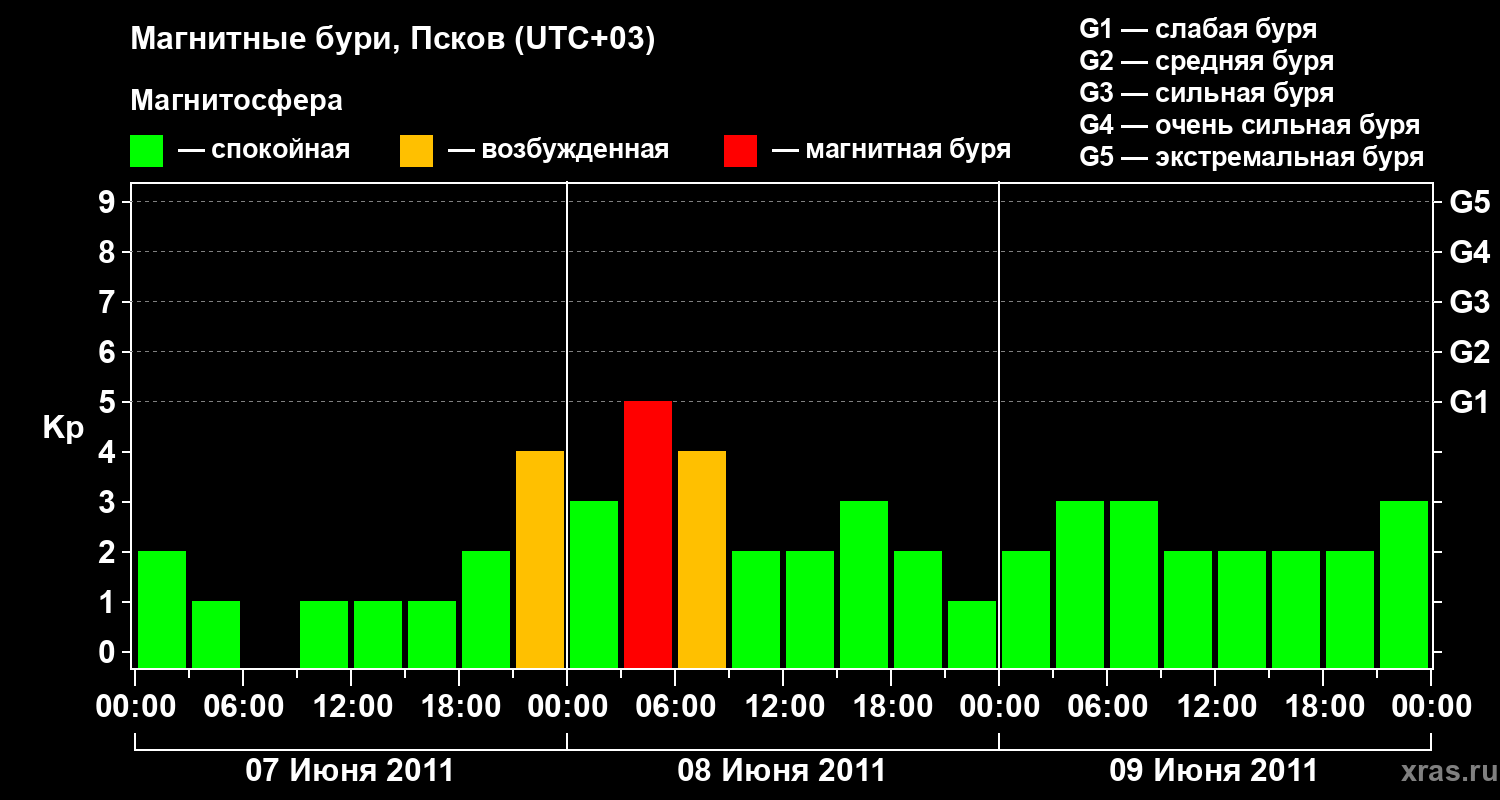Click 'G3 — сильная буря' legend line
The height and width of the screenshot is (800, 1500).
[1207, 93]
